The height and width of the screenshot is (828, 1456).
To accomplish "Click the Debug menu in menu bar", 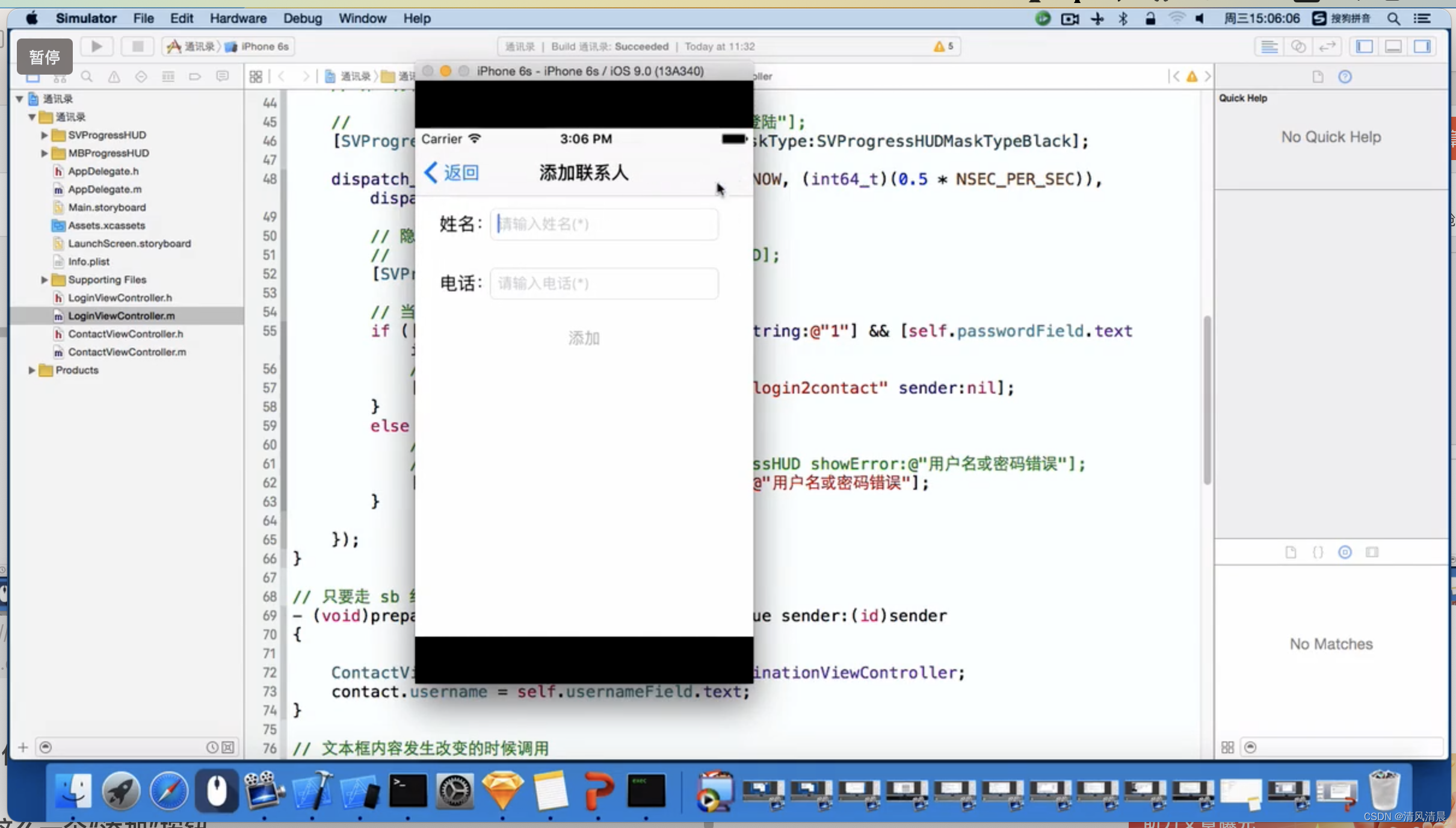I will pos(301,18).
